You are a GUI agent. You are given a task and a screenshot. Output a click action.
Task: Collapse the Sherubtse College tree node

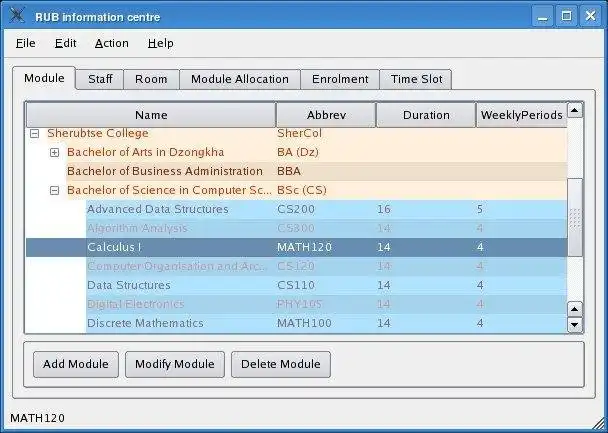click(35, 134)
